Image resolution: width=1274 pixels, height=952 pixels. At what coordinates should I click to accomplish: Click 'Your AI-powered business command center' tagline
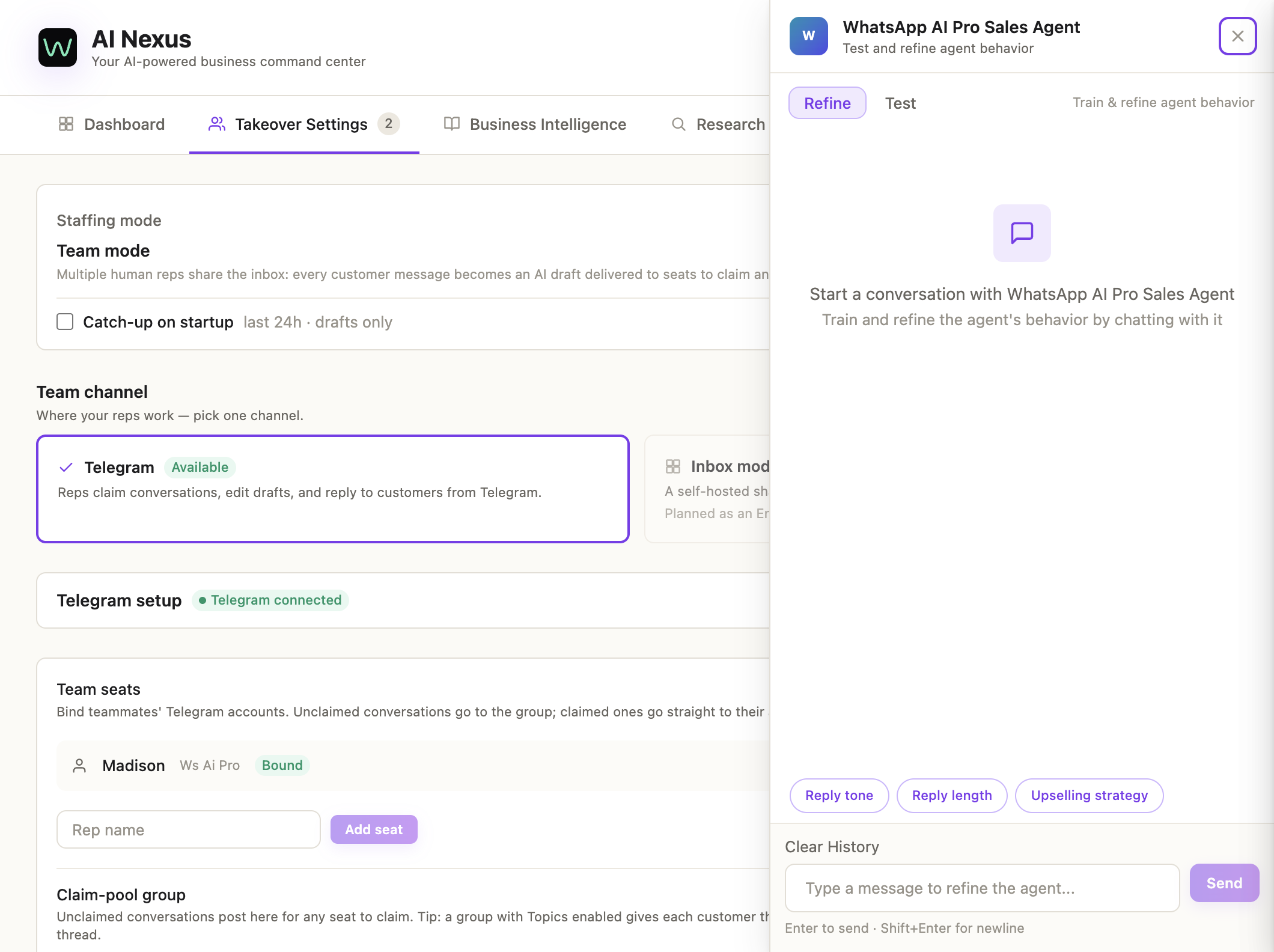tap(228, 61)
